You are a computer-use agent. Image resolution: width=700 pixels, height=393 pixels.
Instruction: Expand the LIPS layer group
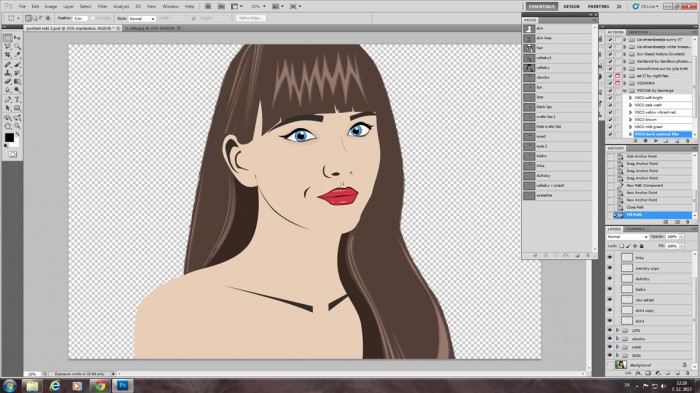tap(618, 330)
